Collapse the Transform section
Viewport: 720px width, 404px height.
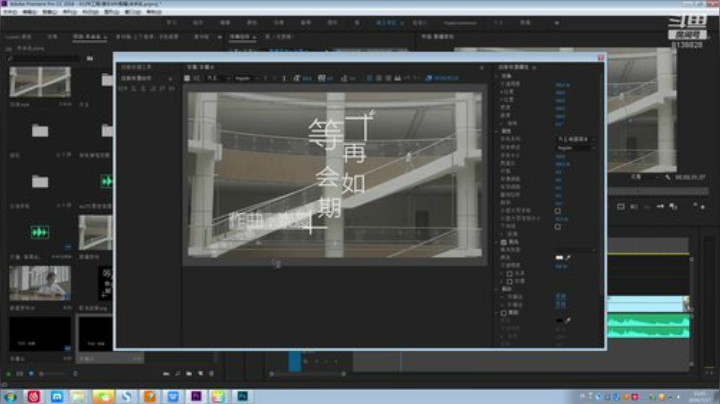[x=497, y=76]
